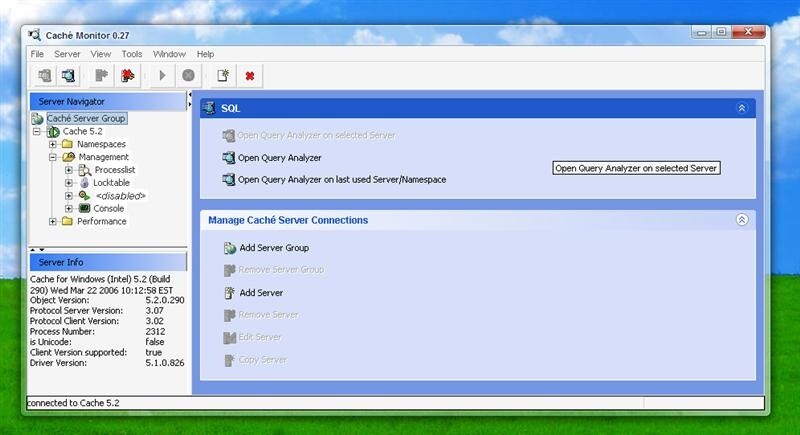The height and width of the screenshot is (435, 800).
Task: Open the View menu
Action: point(101,54)
